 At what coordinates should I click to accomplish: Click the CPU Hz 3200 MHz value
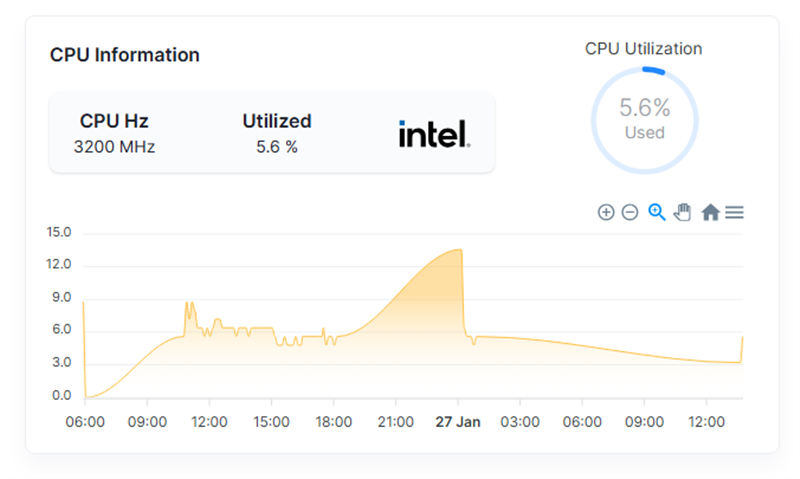coord(114,147)
